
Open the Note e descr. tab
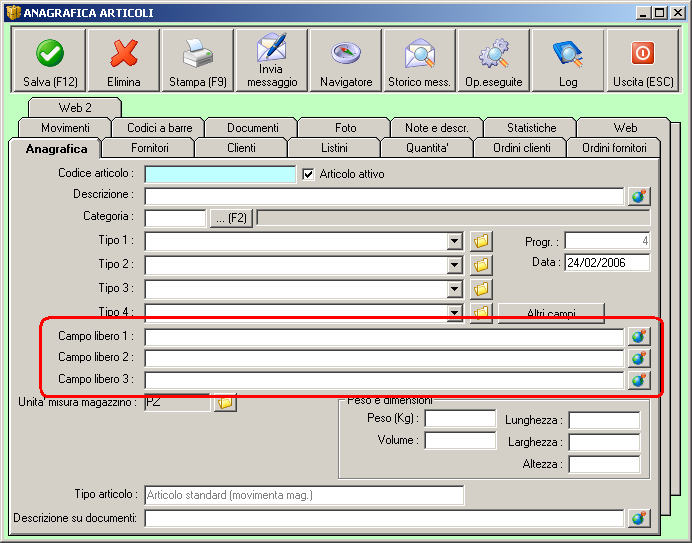pyautogui.click(x=437, y=128)
